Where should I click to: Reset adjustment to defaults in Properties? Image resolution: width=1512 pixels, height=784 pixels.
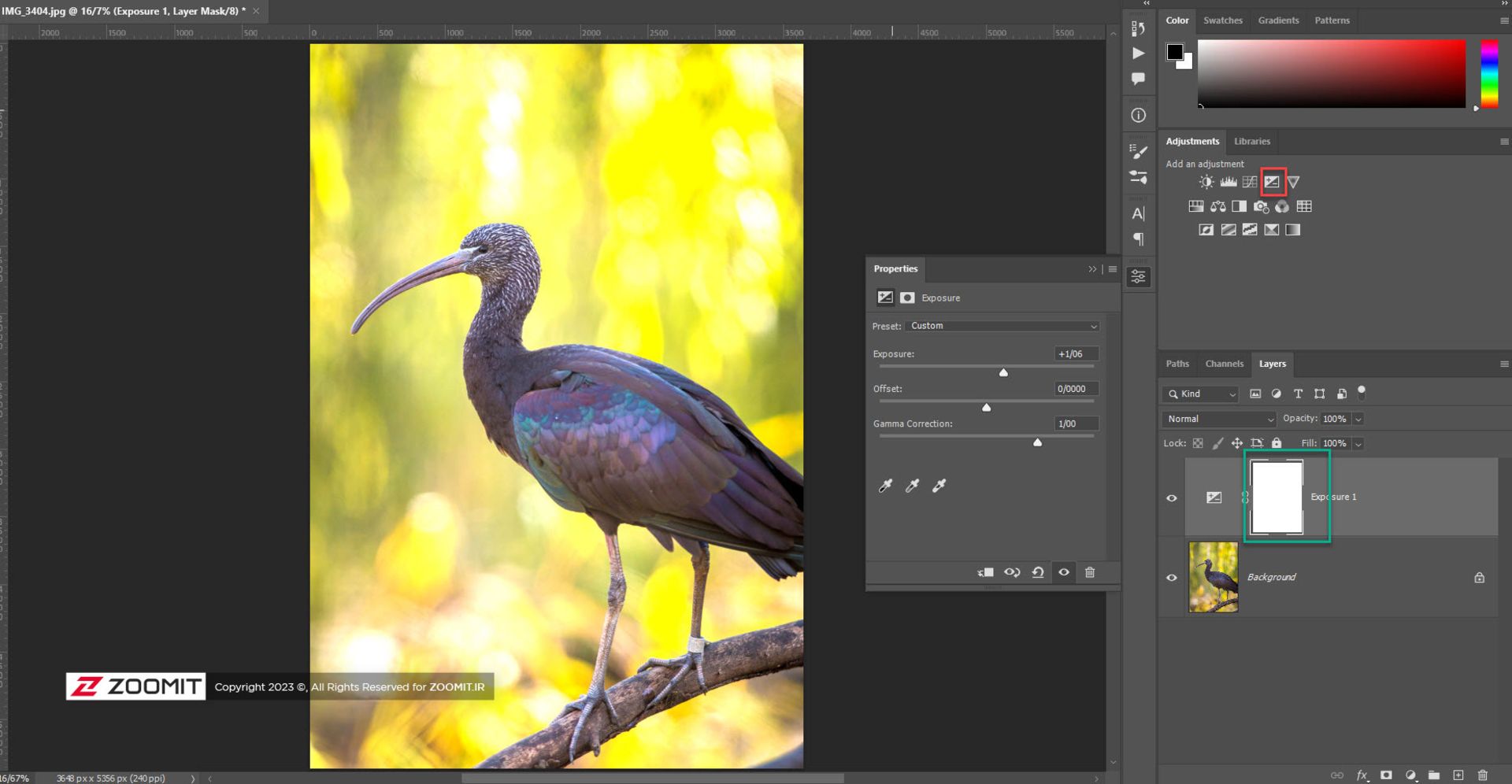click(x=1038, y=572)
